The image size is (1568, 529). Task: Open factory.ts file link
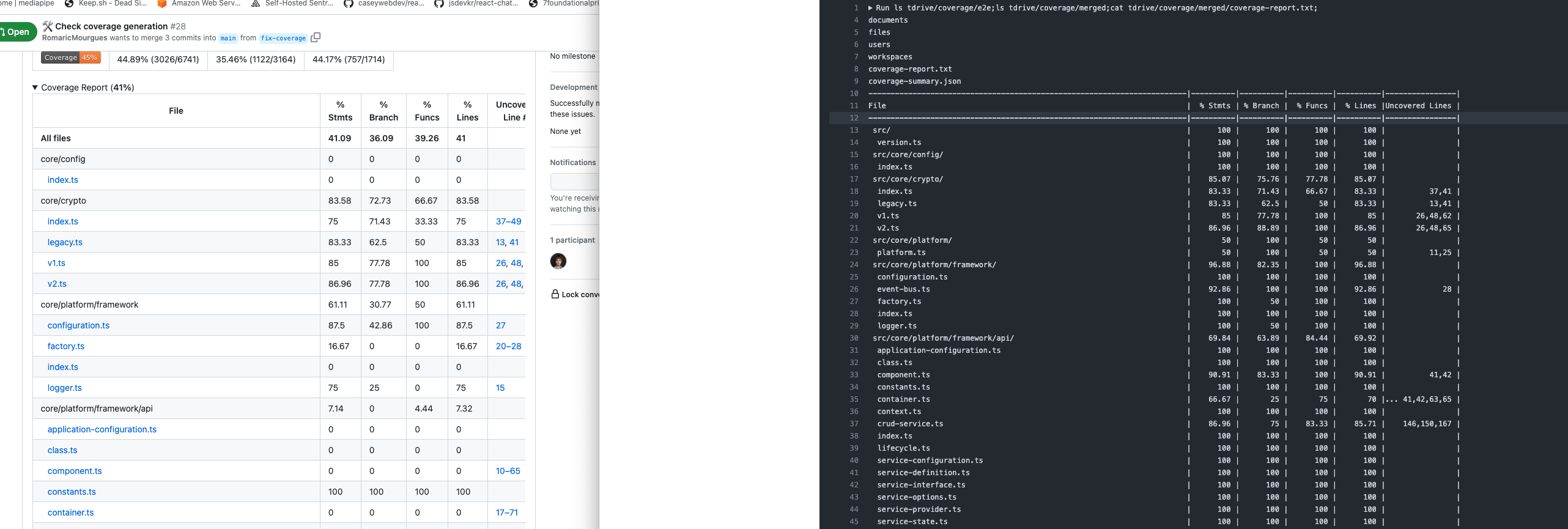pos(66,346)
